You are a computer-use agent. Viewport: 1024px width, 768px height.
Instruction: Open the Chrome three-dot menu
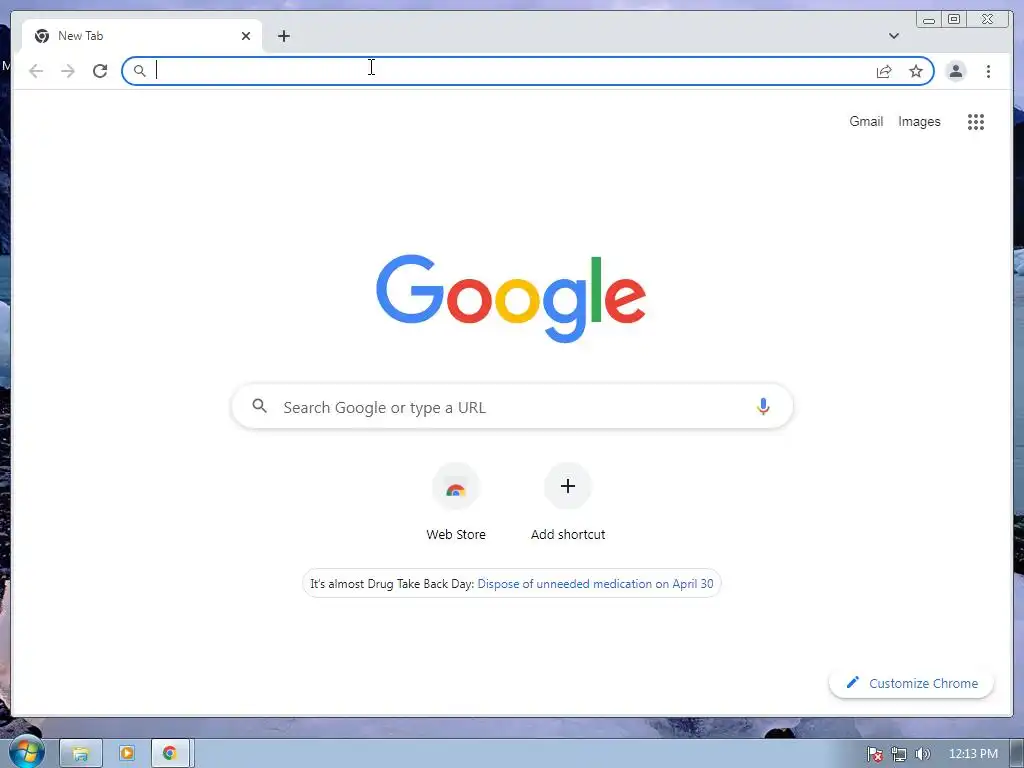click(x=988, y=71)
